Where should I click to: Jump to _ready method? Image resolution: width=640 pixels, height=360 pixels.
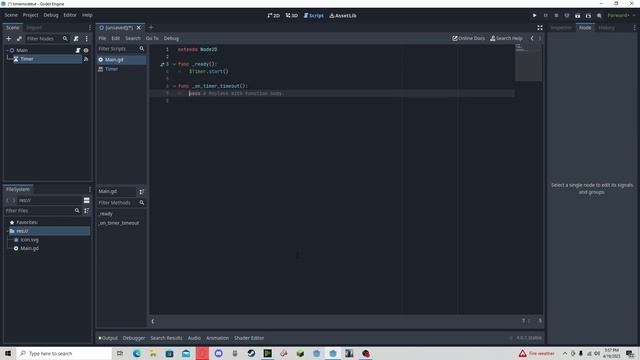[x=105, y=214]
